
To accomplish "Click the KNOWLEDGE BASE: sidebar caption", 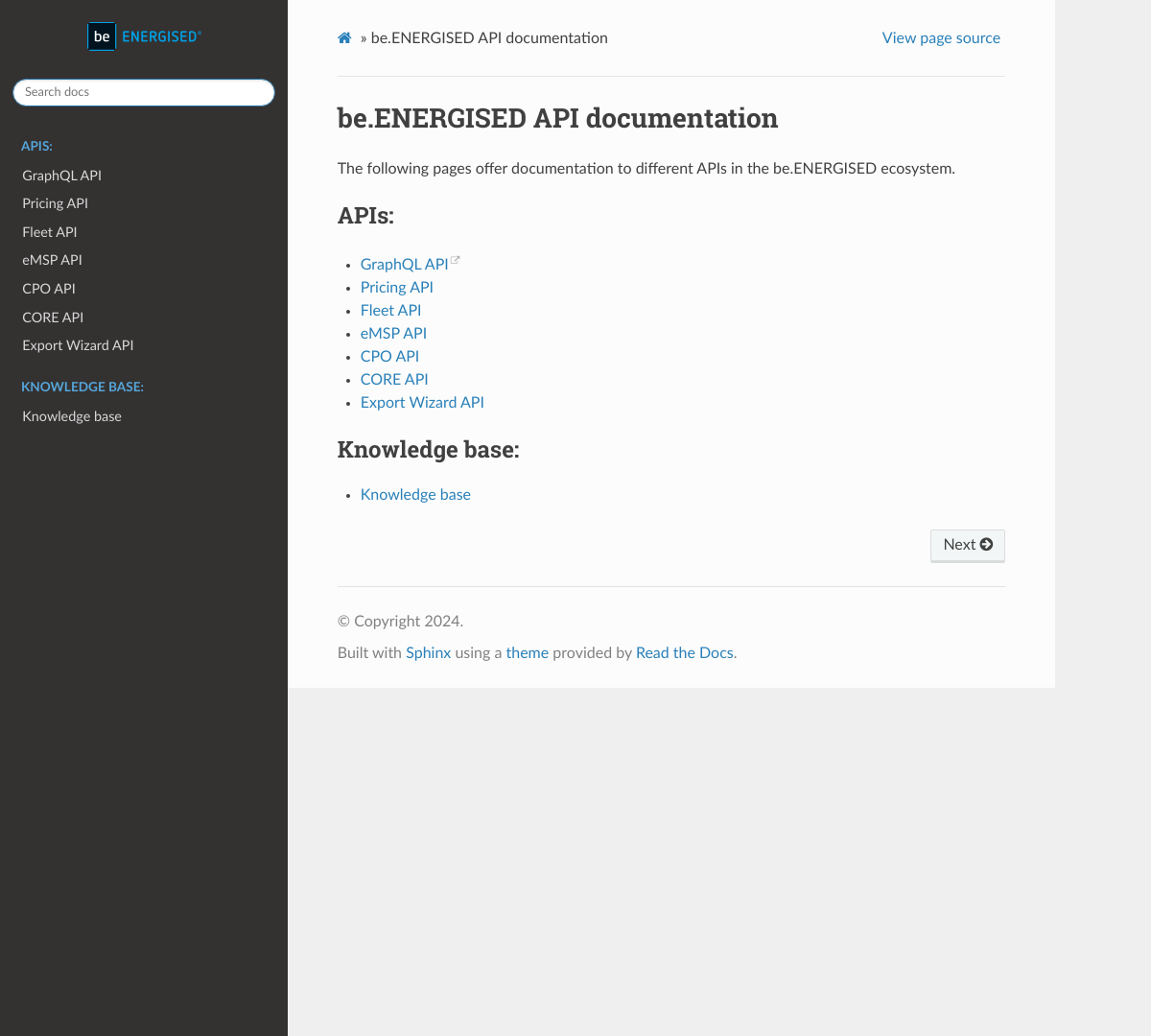I will click(82, 387).
